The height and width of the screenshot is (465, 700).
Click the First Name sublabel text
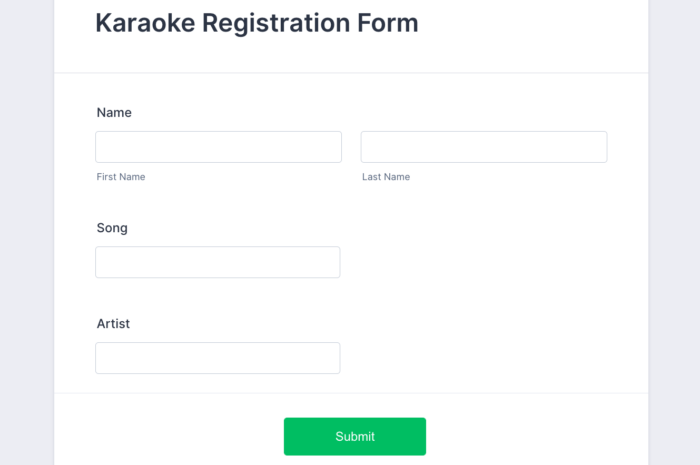[121, 177]
